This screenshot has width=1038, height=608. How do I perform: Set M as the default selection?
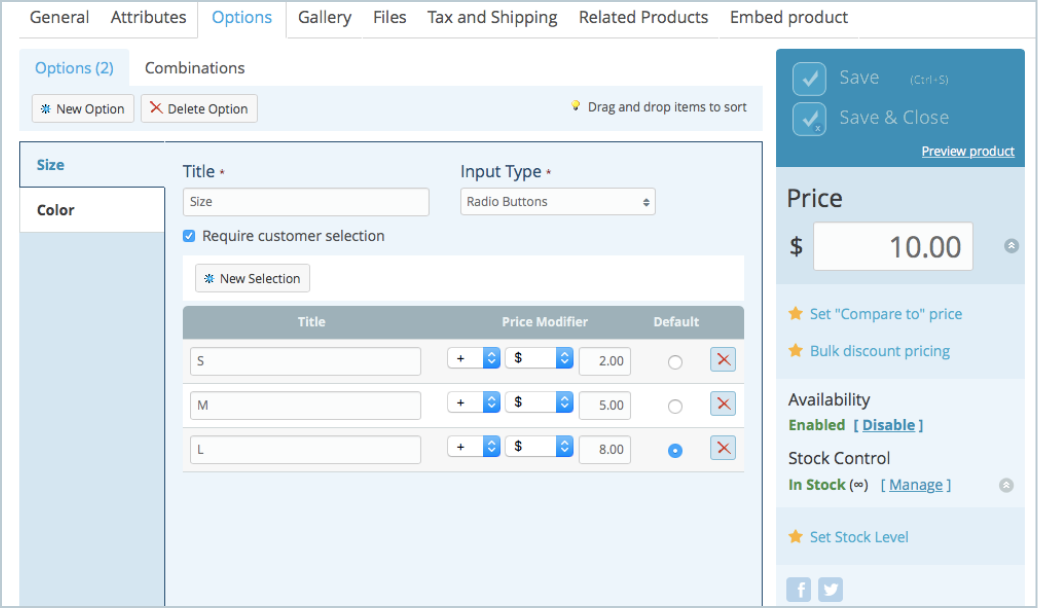point(675,407)
